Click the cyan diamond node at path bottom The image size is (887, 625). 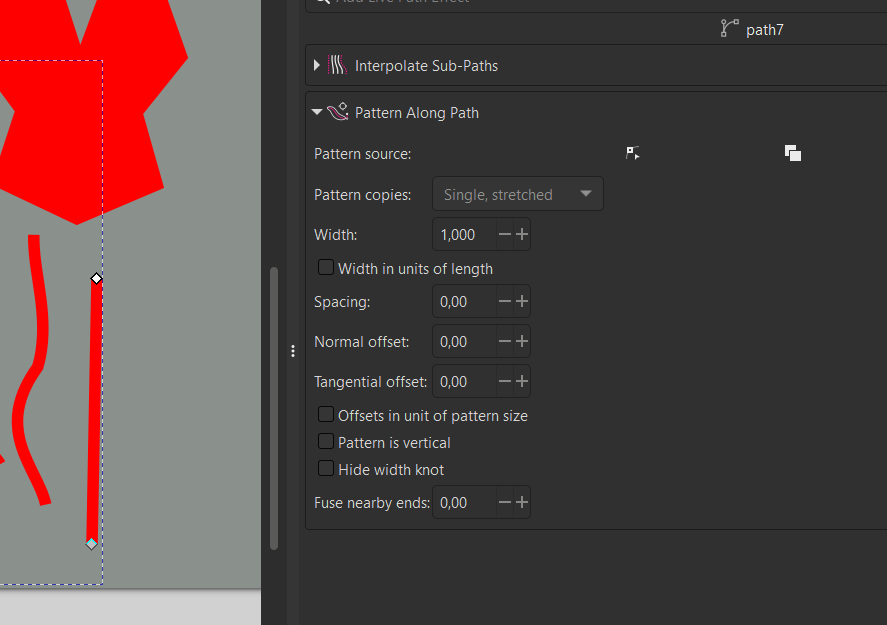91,544
